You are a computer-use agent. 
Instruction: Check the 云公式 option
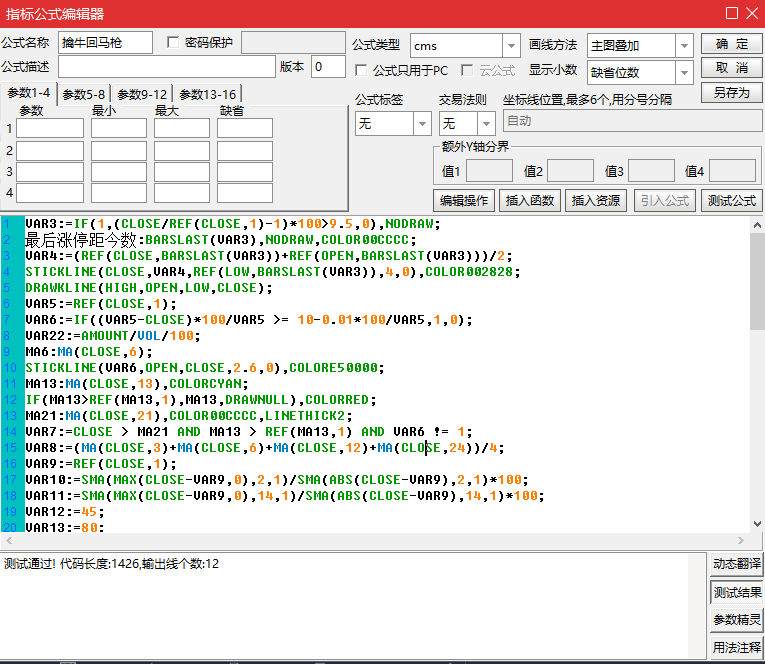(467, 71)
